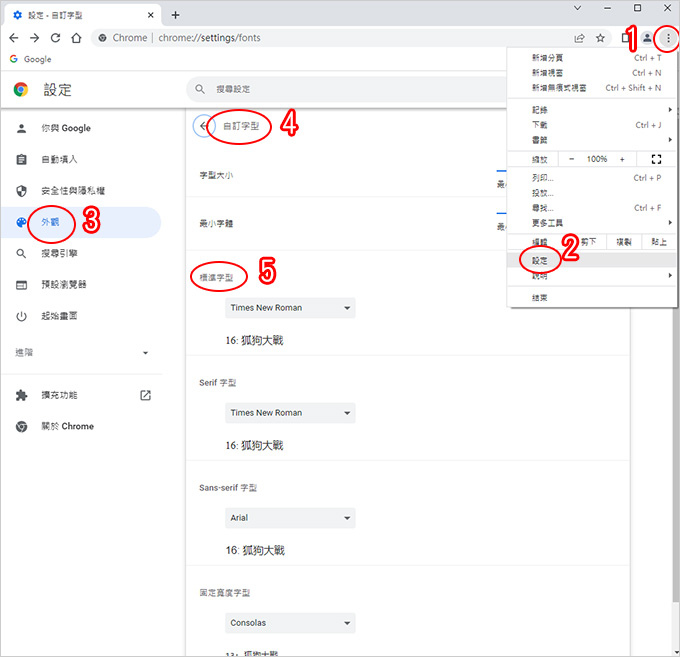Select 外觀 in settings sidebar
Screen dimensions: 680x657
coord(81,222)
